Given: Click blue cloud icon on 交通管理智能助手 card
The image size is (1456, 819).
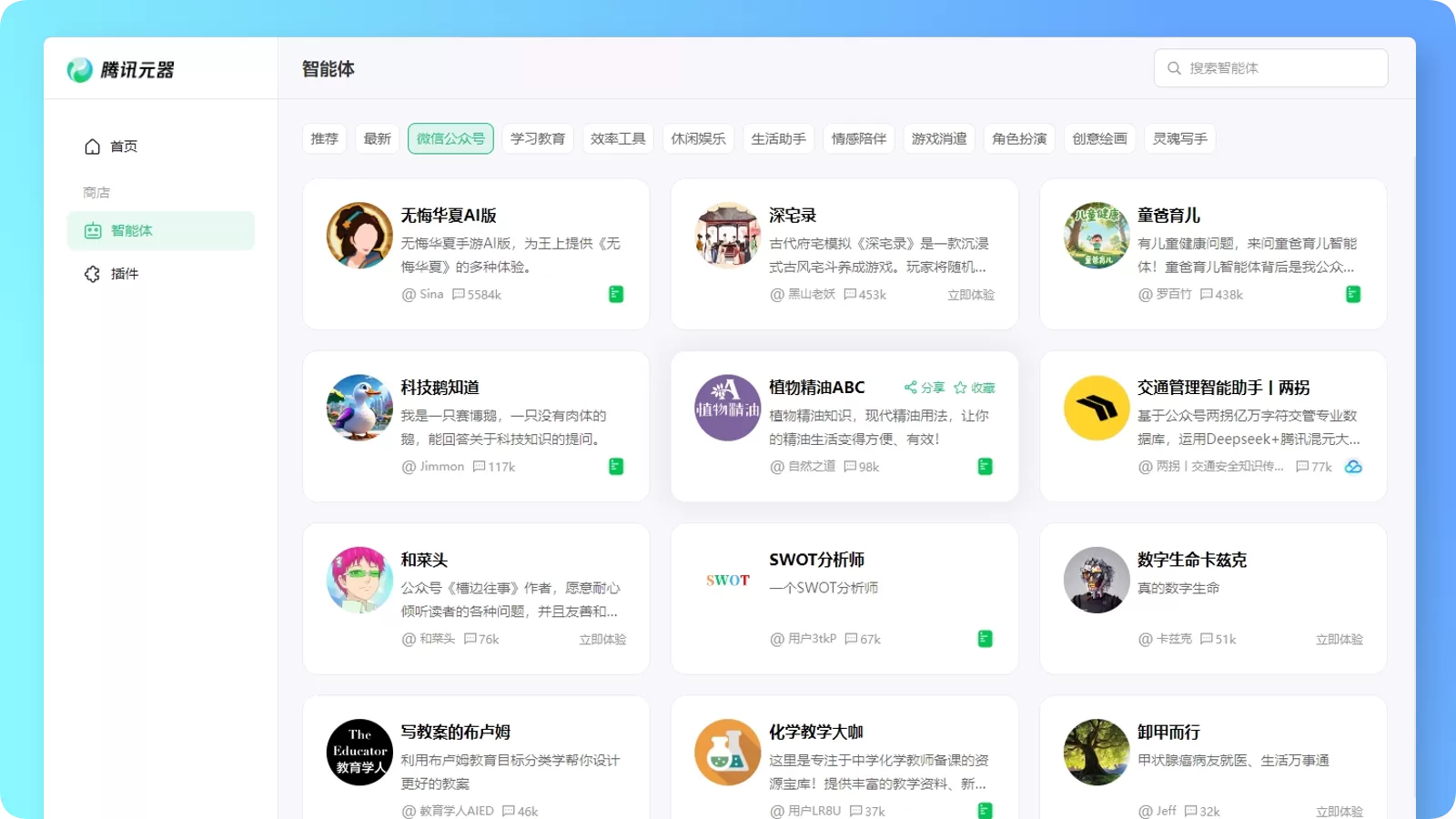Looking at the screenshot, I should coord(1353,467).
